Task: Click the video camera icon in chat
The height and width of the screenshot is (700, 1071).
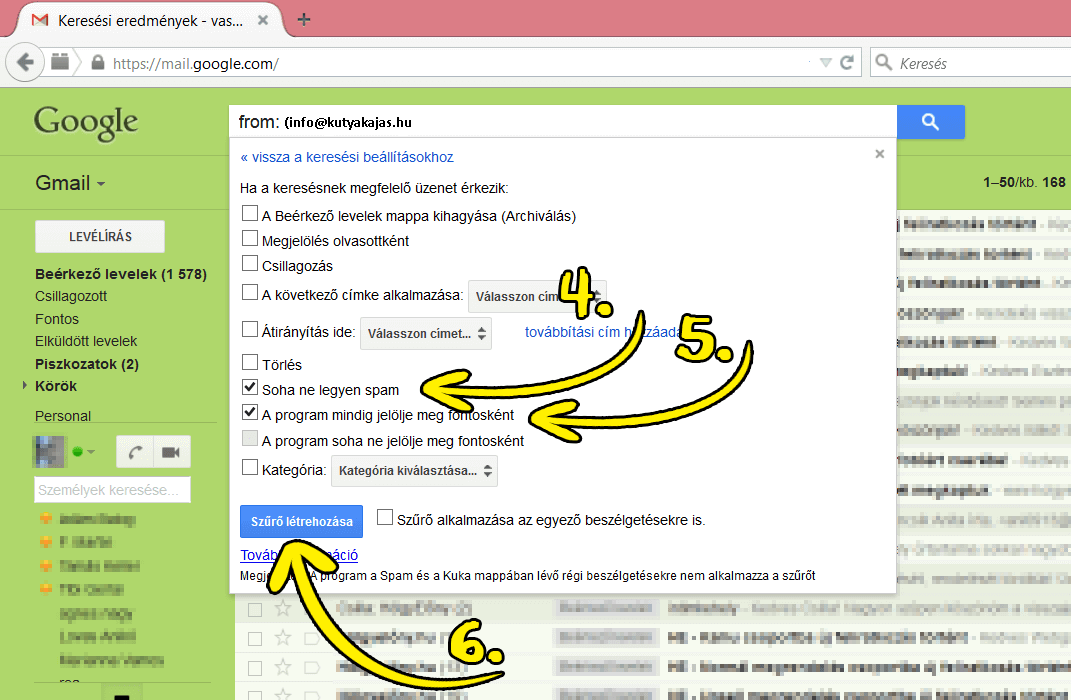Action: 170,452
